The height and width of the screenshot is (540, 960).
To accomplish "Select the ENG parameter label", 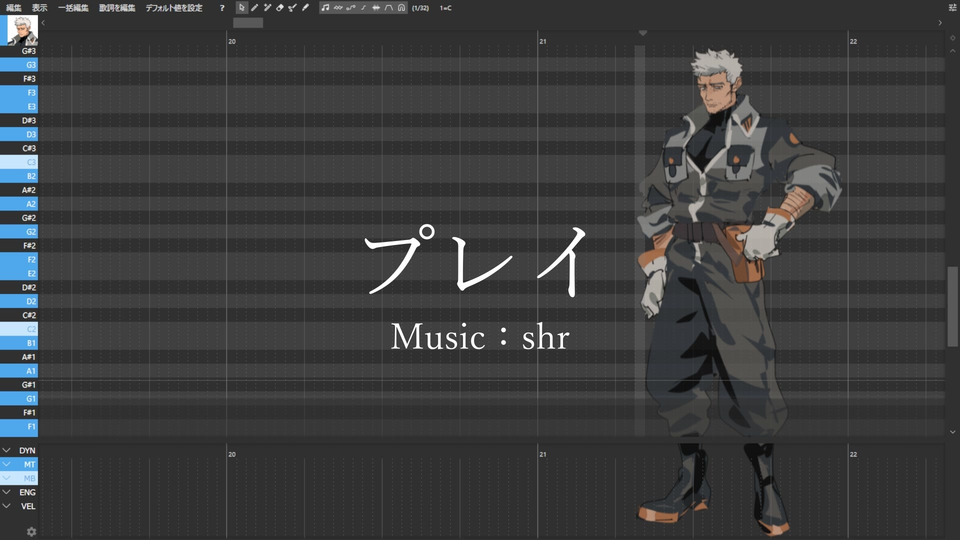I will [28, 492].
